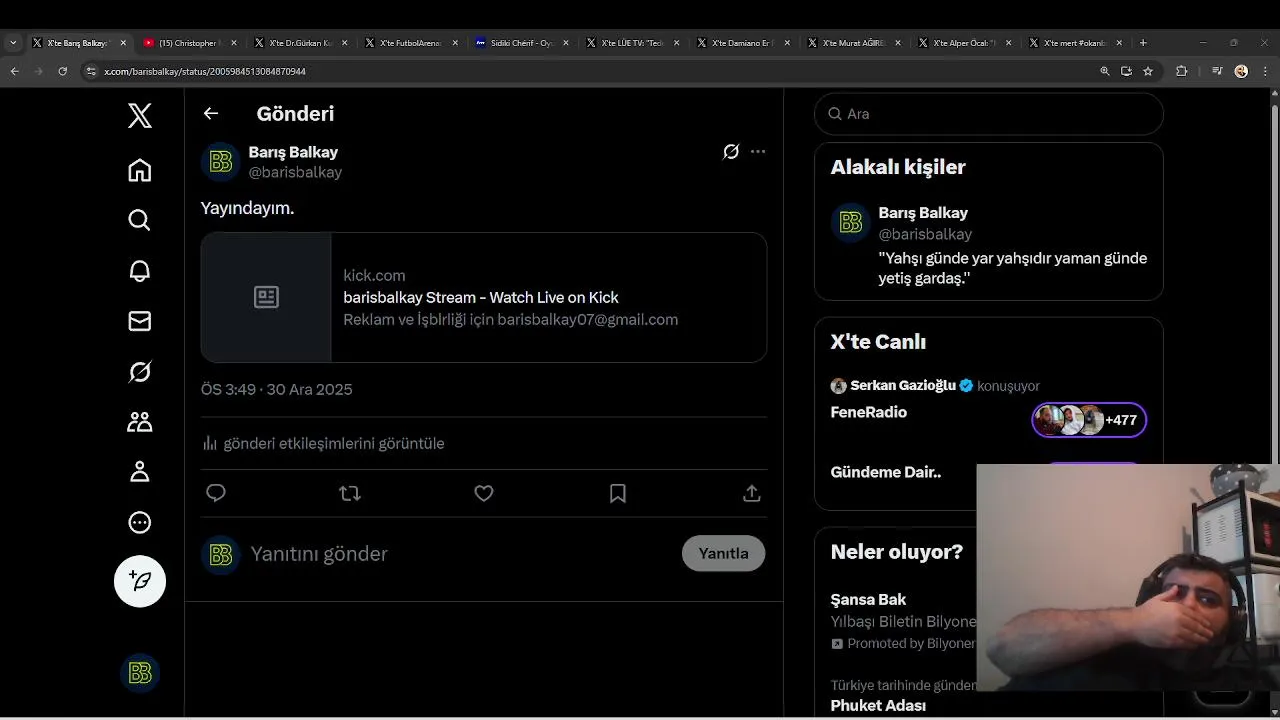The width and height of the screenshot is (1280, 720).
Task: Open 'Şansa Bak' trending item
Action: 868,600
